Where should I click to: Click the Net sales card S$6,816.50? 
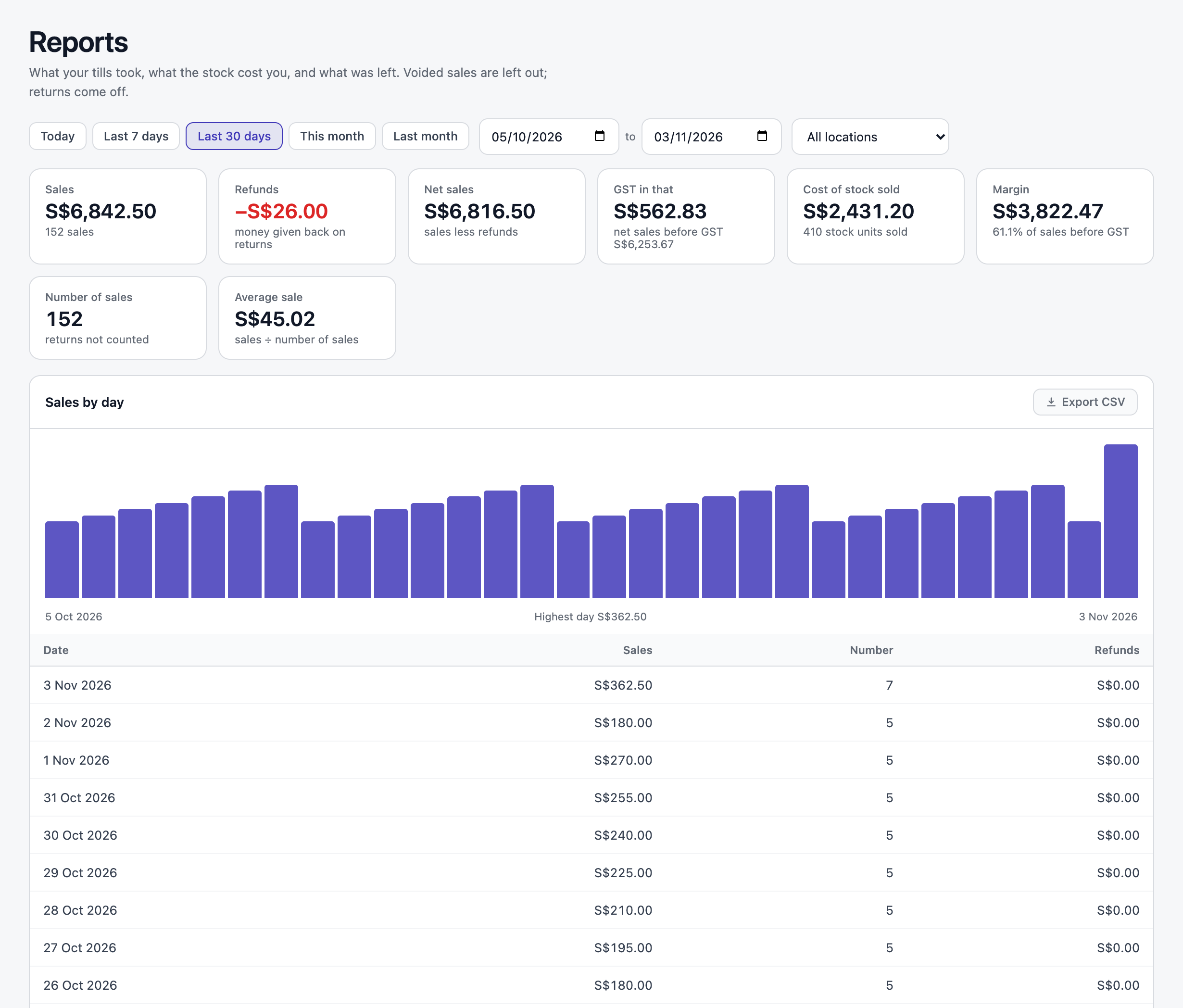(x=497, y=216)
